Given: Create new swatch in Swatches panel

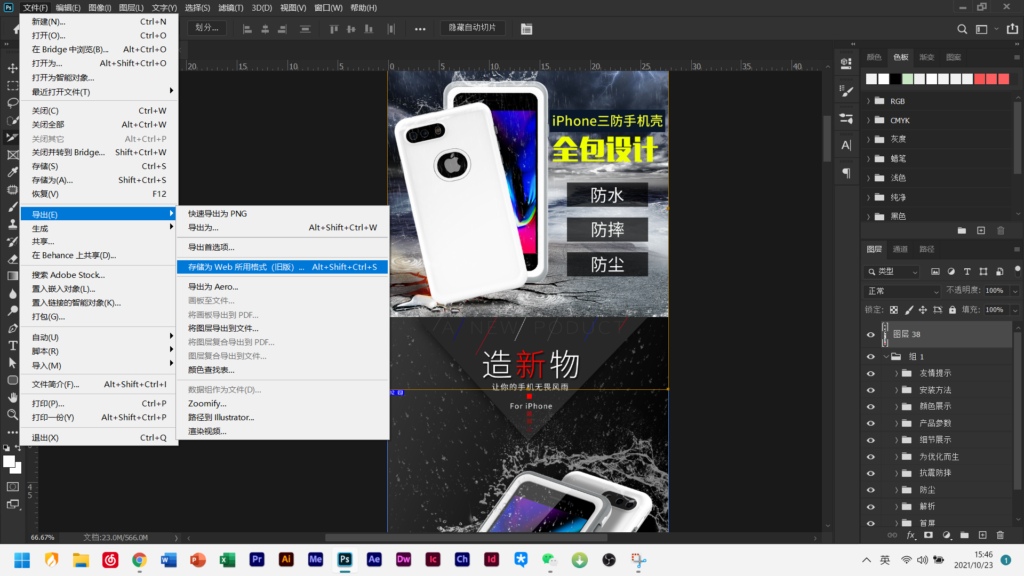Looking at the screenshot, I should pos(981,231).
